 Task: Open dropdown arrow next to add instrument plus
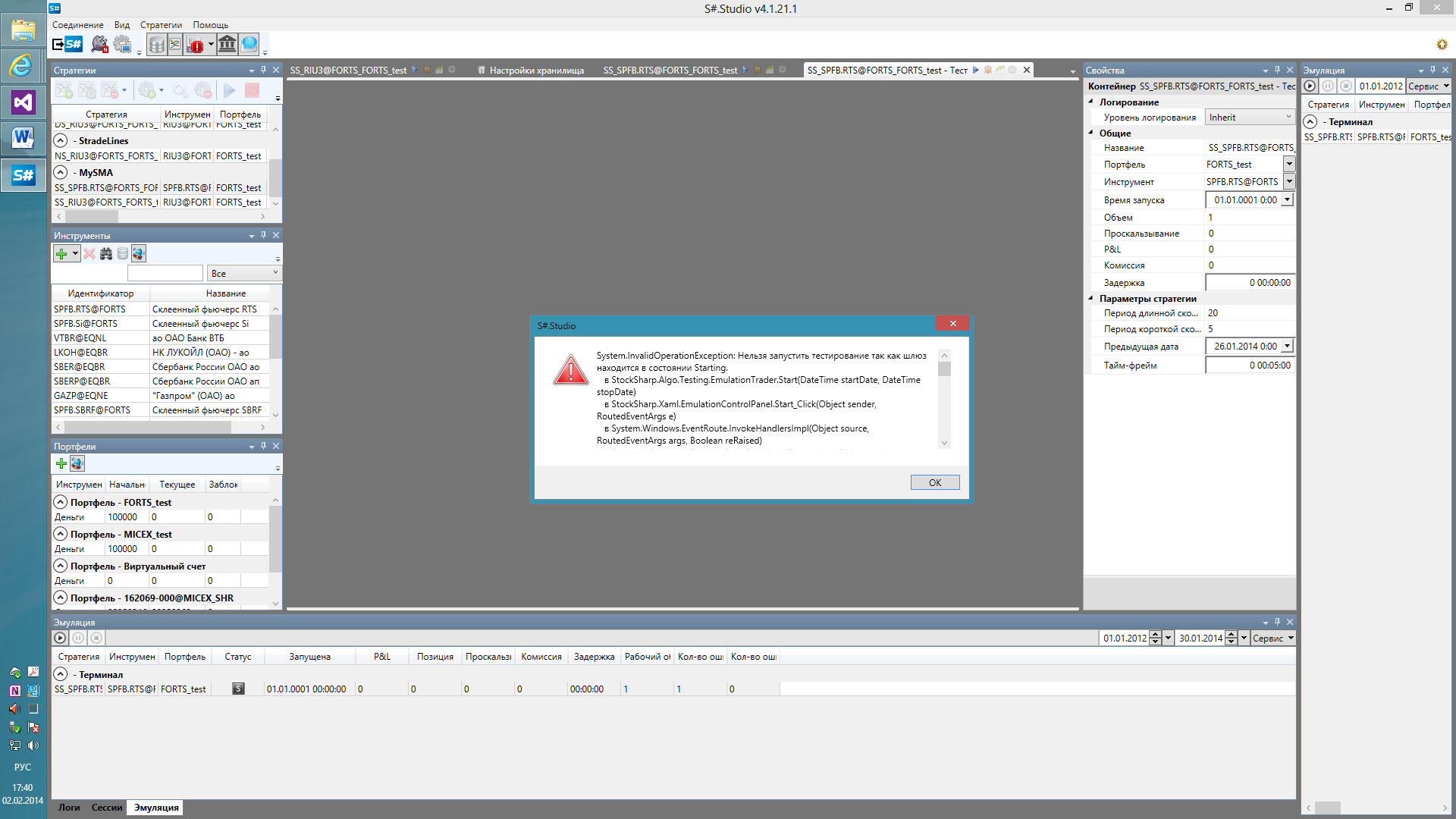75,254
